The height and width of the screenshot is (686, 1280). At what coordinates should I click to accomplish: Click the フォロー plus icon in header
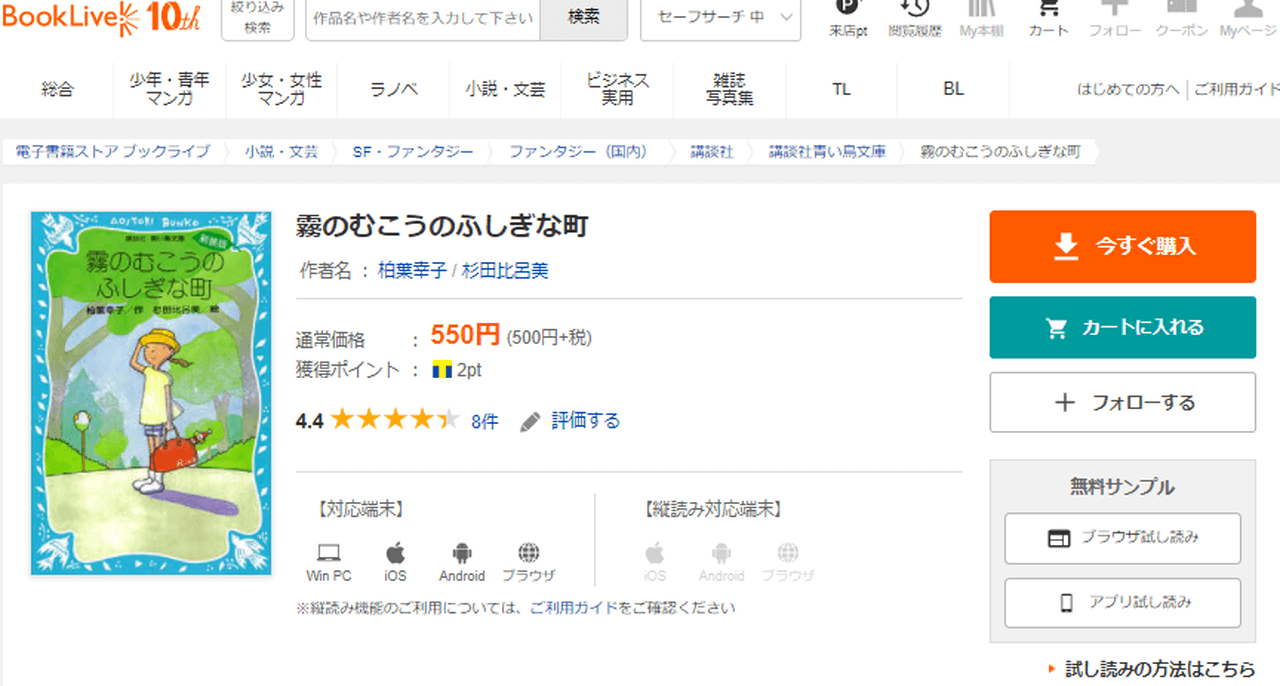click(1114, 10)
